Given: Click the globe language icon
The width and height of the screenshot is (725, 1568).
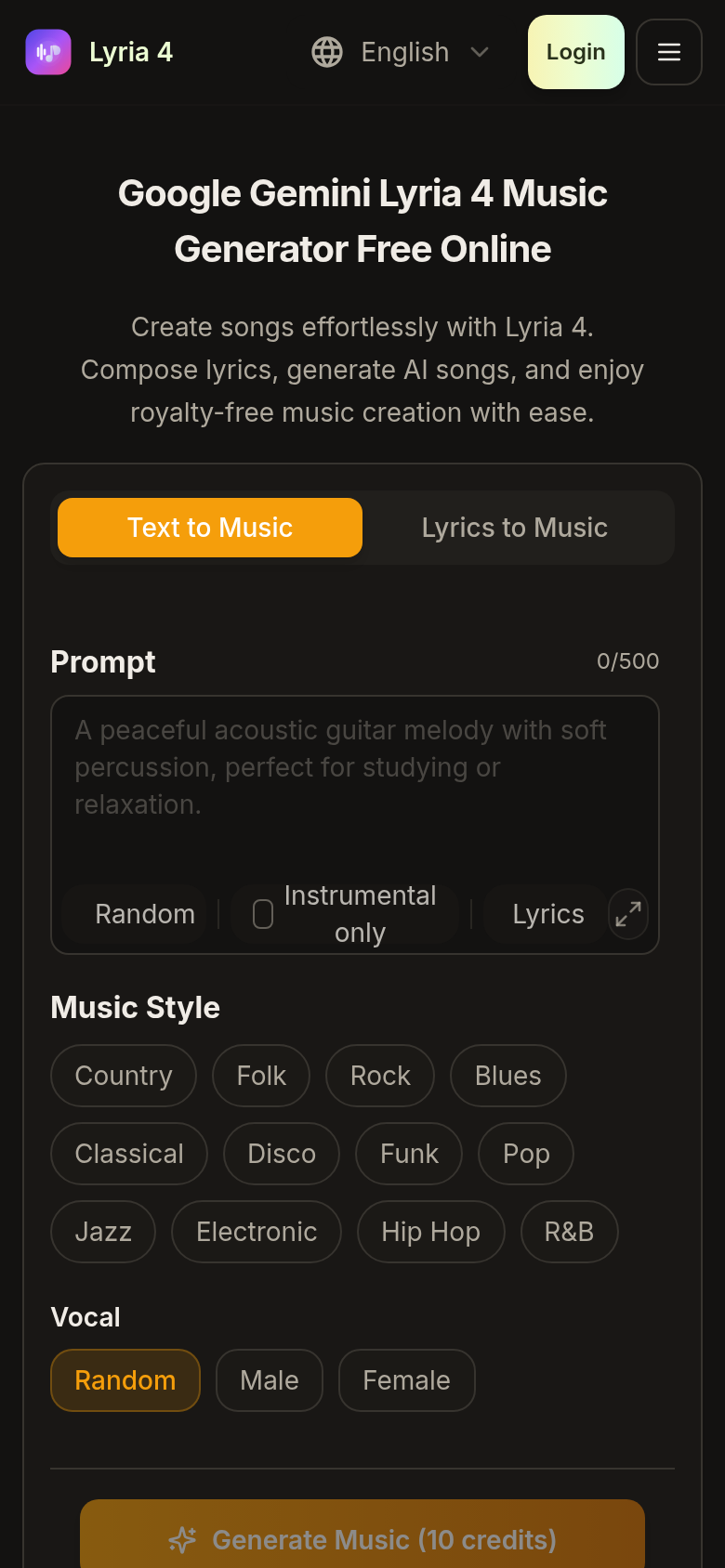Looking at the screenshot, I should point(327,52).
